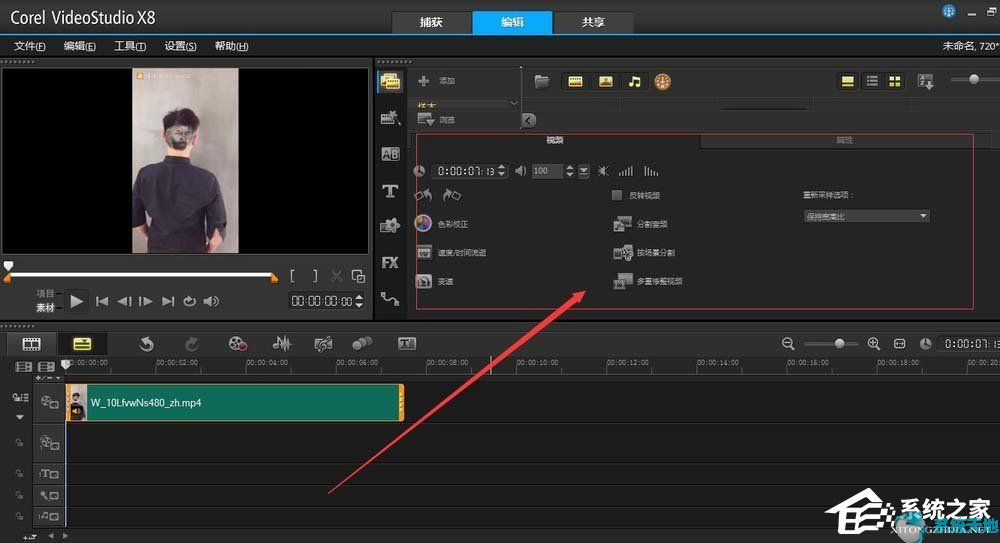This screenshot has height=543, width=1000.
Task: Click Split by Scene button
Action: click(x=643, y=253)
